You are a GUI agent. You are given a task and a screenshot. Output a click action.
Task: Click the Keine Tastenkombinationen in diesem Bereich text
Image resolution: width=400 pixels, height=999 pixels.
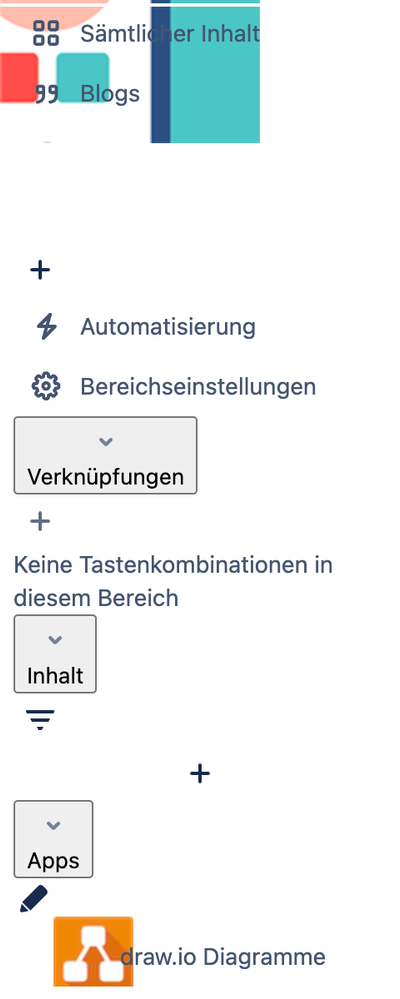coord(173,581)
